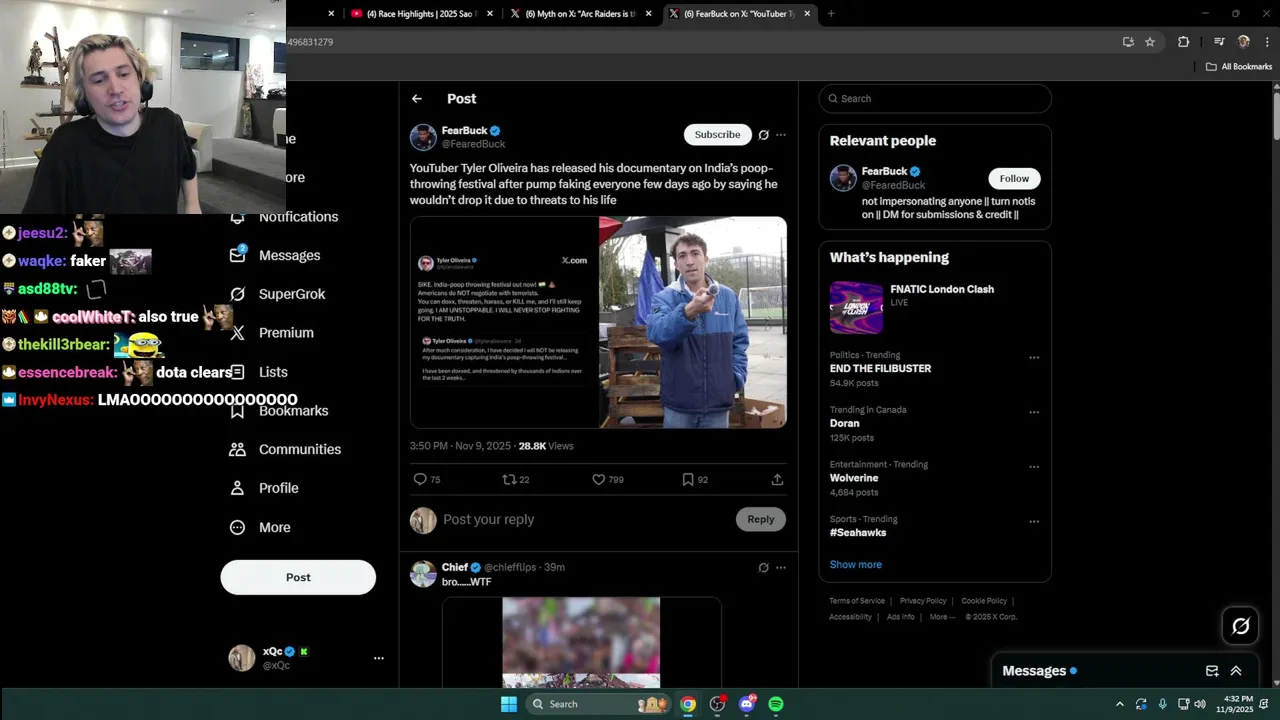Open the photo of man in blue jacket
Screen dimensions: 1280x720
(x=693, y=322)
